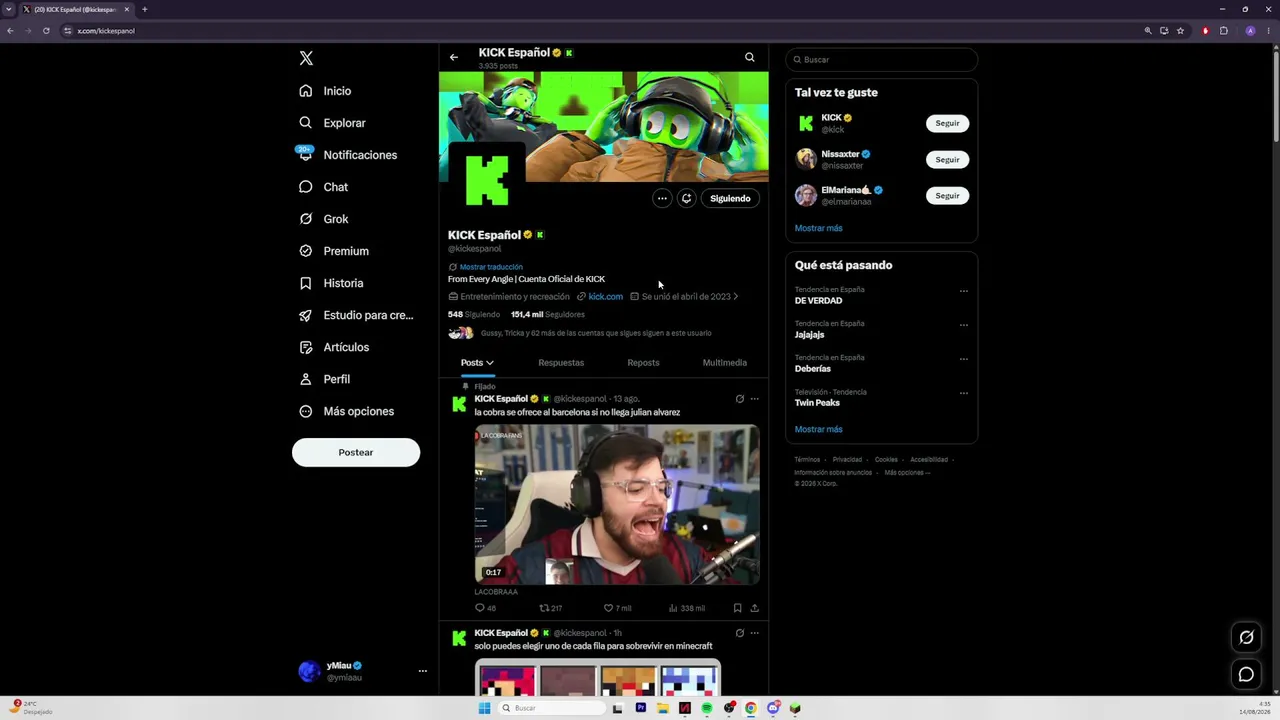Viewport: 1280px width, 720px height.
Task: Click the Grok icon on the pinned post
Action: coord(740,399)
